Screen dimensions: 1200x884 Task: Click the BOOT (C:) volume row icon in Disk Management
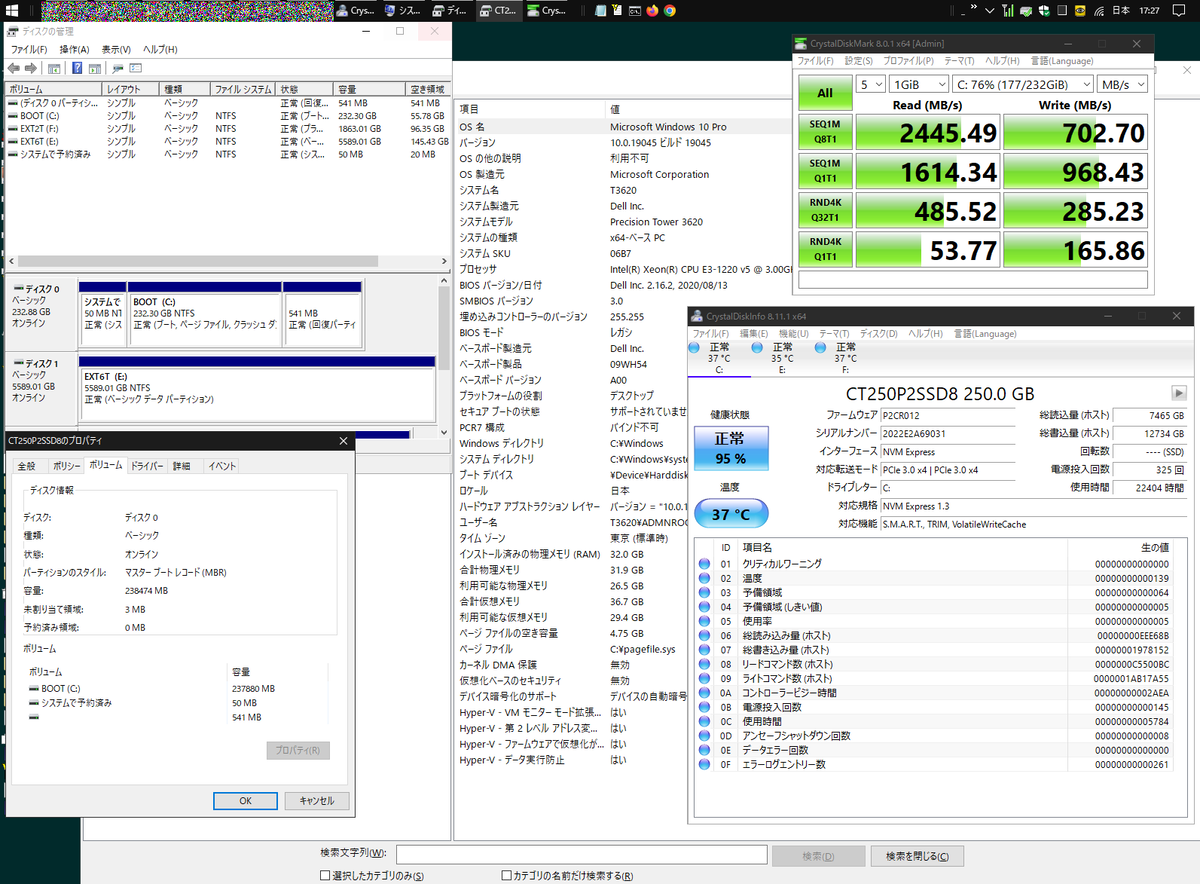point(12,115)
